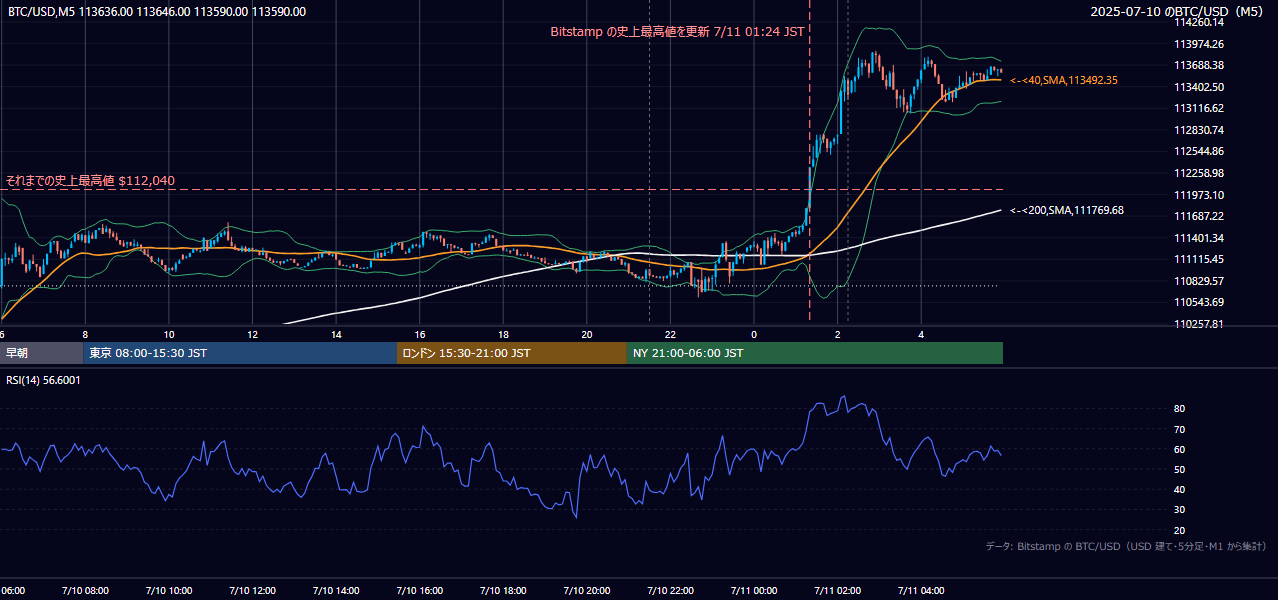
Task: Click the 40 level on the RSI scale
Action: tap(1179, 489)
